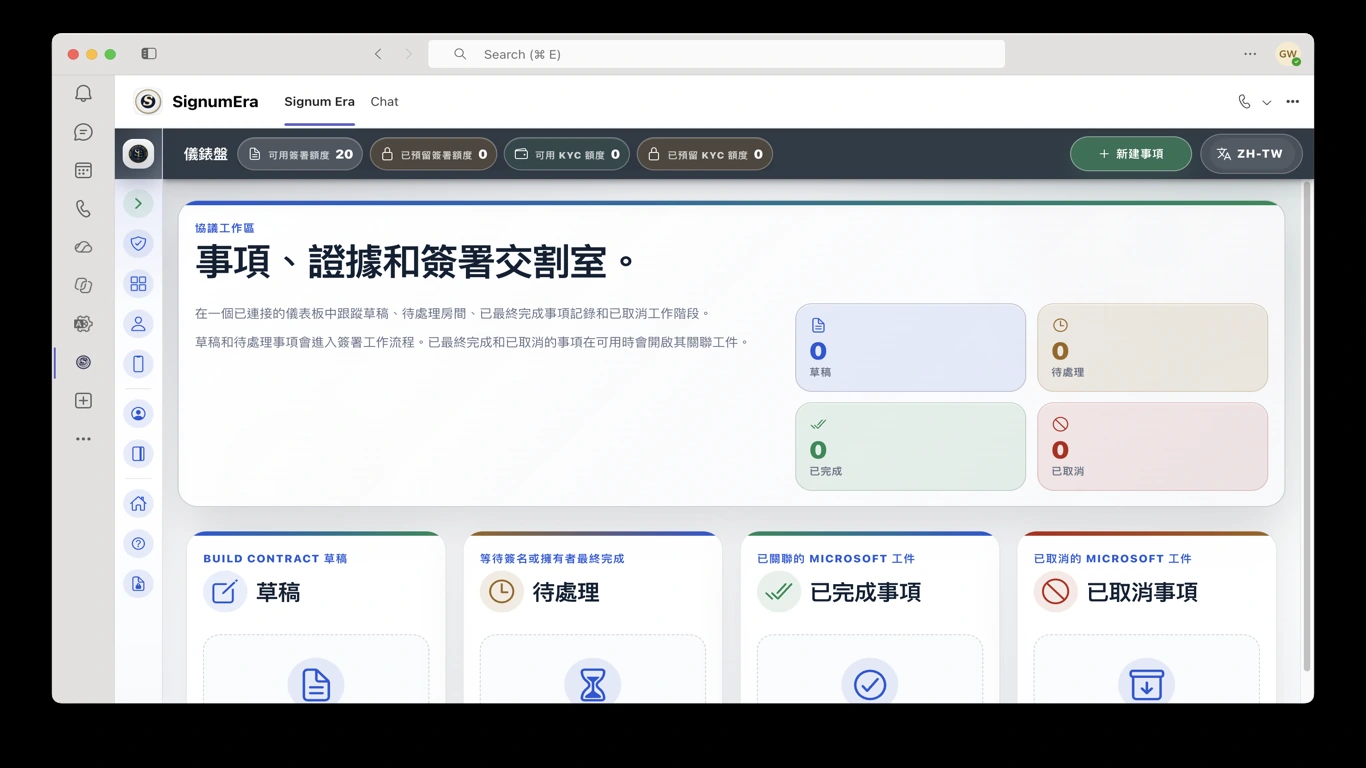The image size is (1366, 768).
Task: Open the 待處理 count stat card
Action: [x=1152, y=347]
